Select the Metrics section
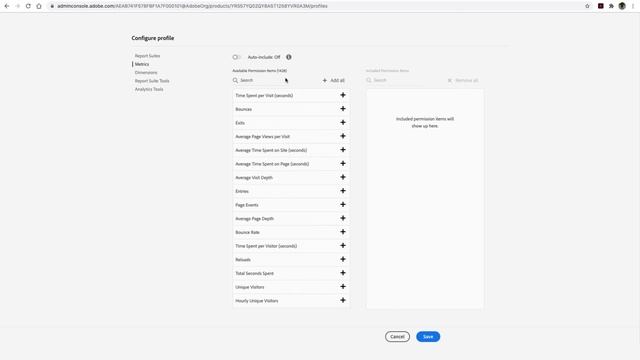 [142, 64]
